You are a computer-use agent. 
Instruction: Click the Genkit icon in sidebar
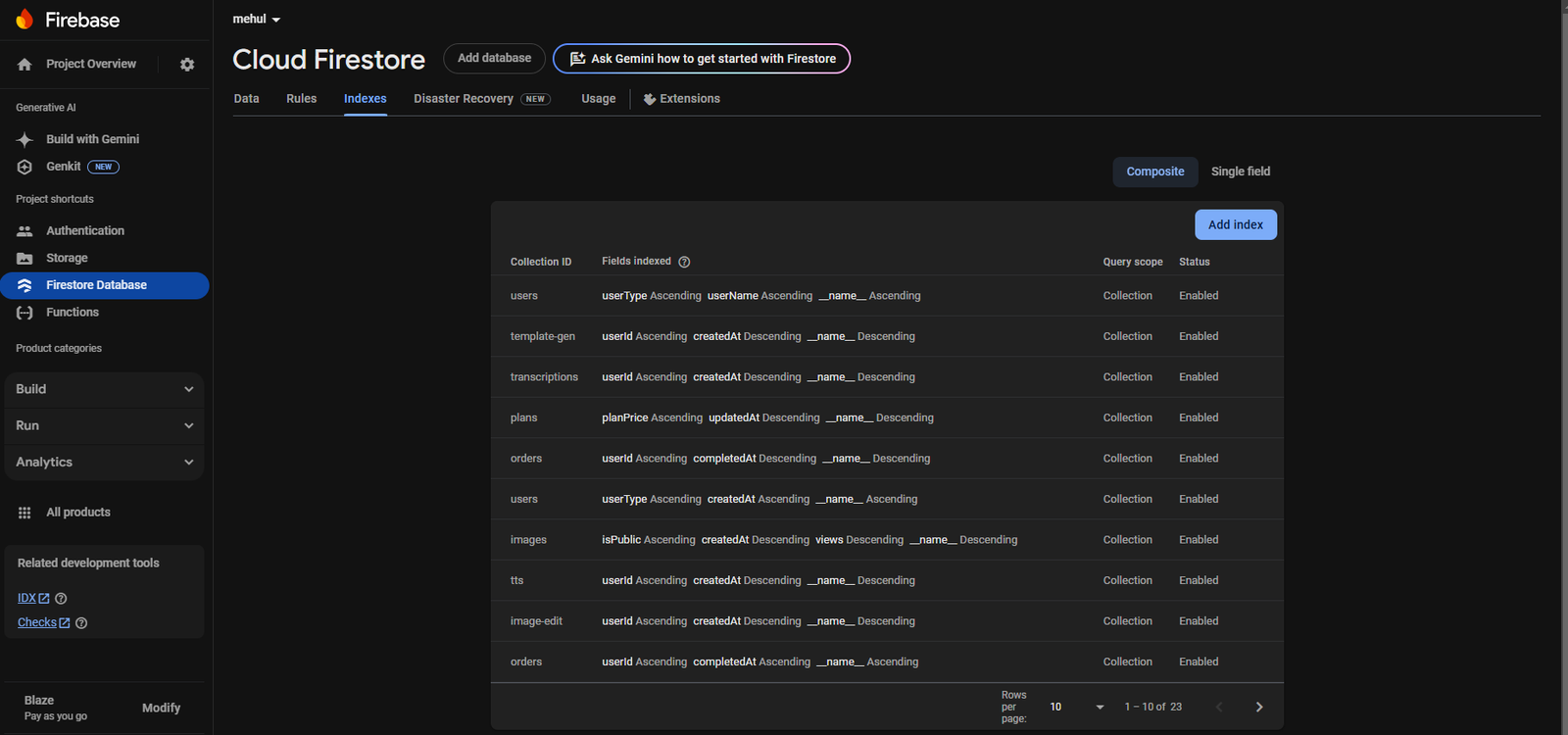(x=24, y=167)
